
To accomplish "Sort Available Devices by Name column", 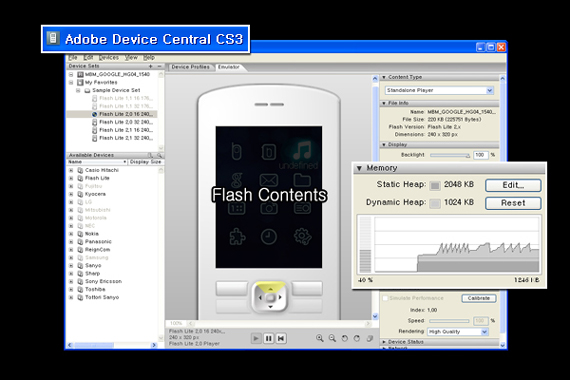I will pyautogui.click(x=97, y=162).
